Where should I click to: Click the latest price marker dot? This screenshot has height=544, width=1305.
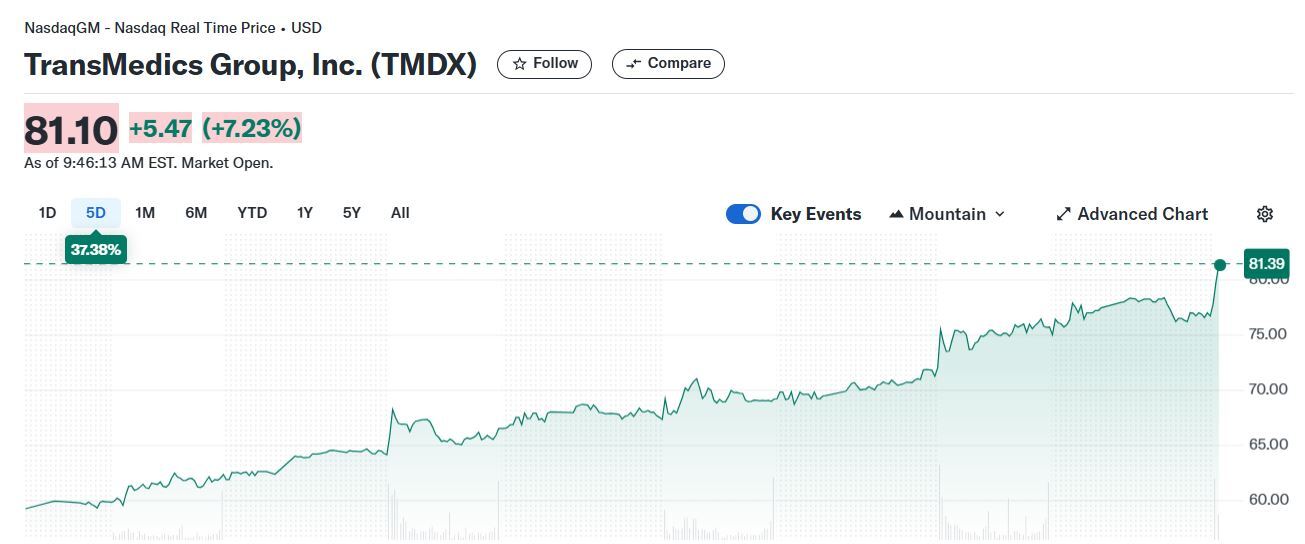(1220, 265)
